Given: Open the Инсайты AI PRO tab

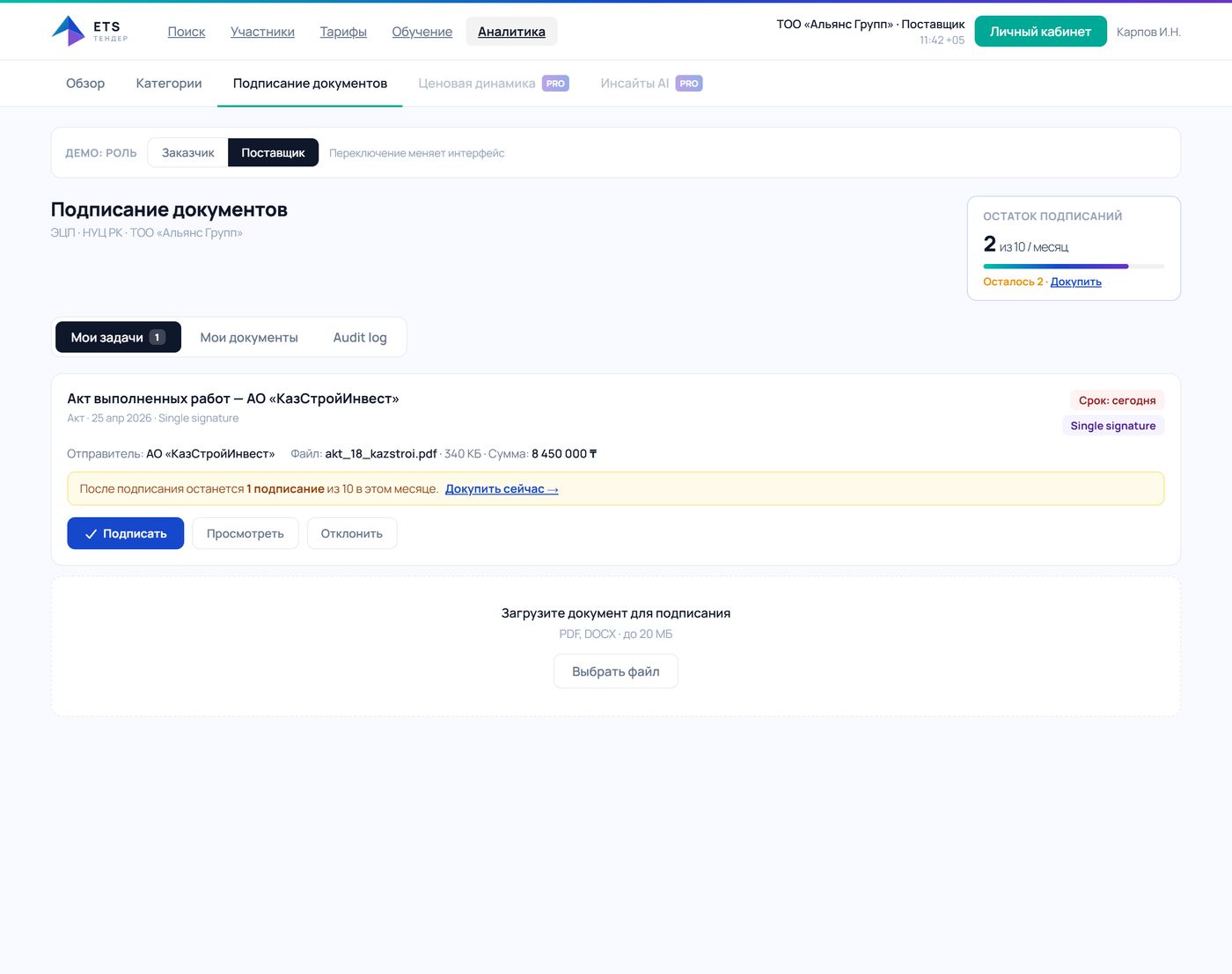Looking at the screenshot, I should click(651, 84).
